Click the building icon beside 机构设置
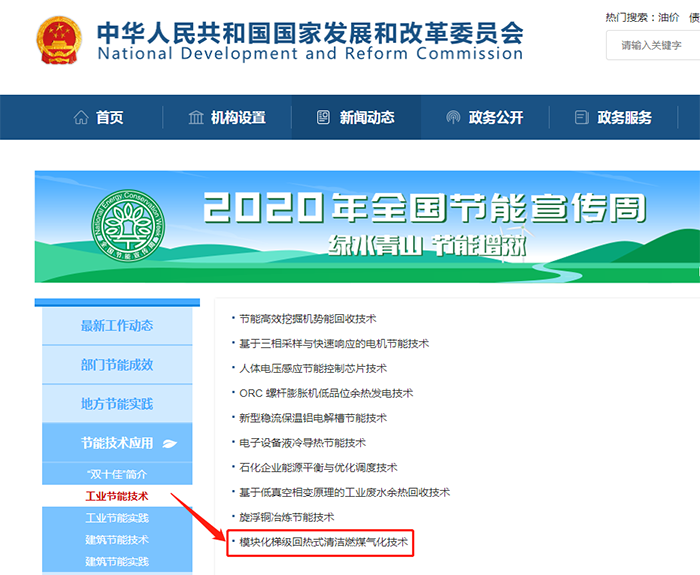Image resolution: width=700 pixels, height=575 pixels. pyautogui.click(x=196, y=117)
